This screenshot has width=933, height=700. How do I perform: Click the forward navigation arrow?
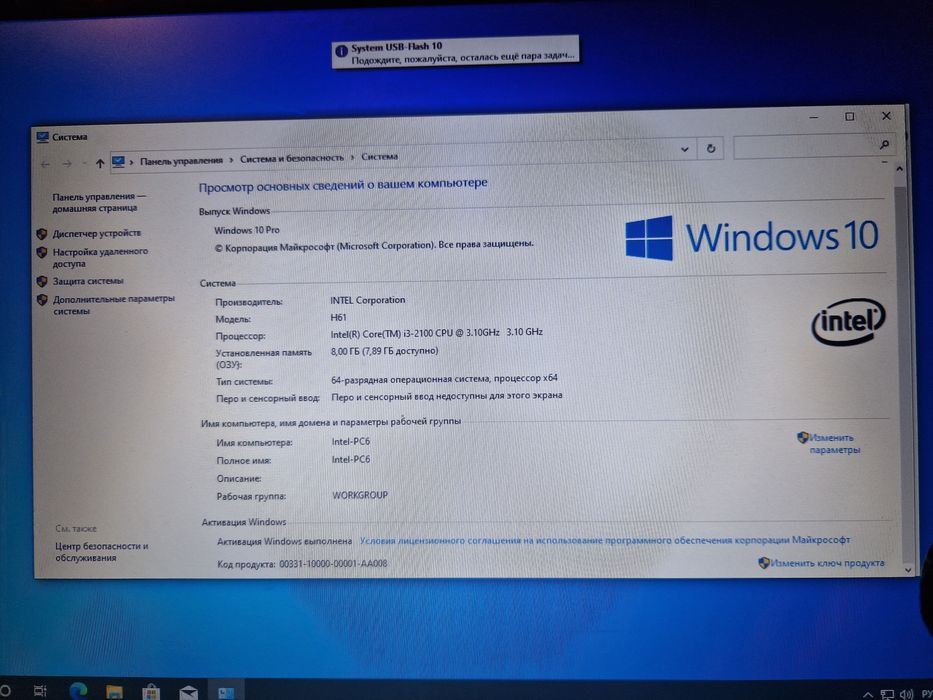(x=67, y=164)
